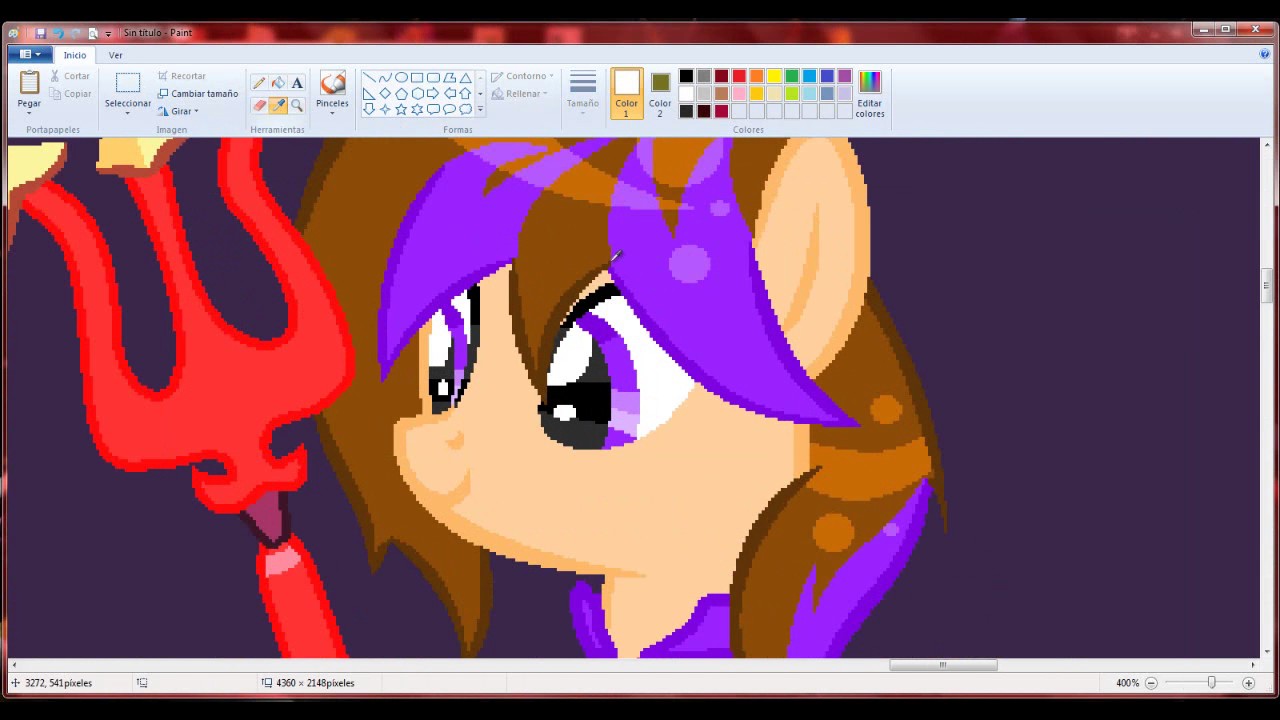Activate the Color 1 selector
1280x720 pixels.
click(627, 94)
